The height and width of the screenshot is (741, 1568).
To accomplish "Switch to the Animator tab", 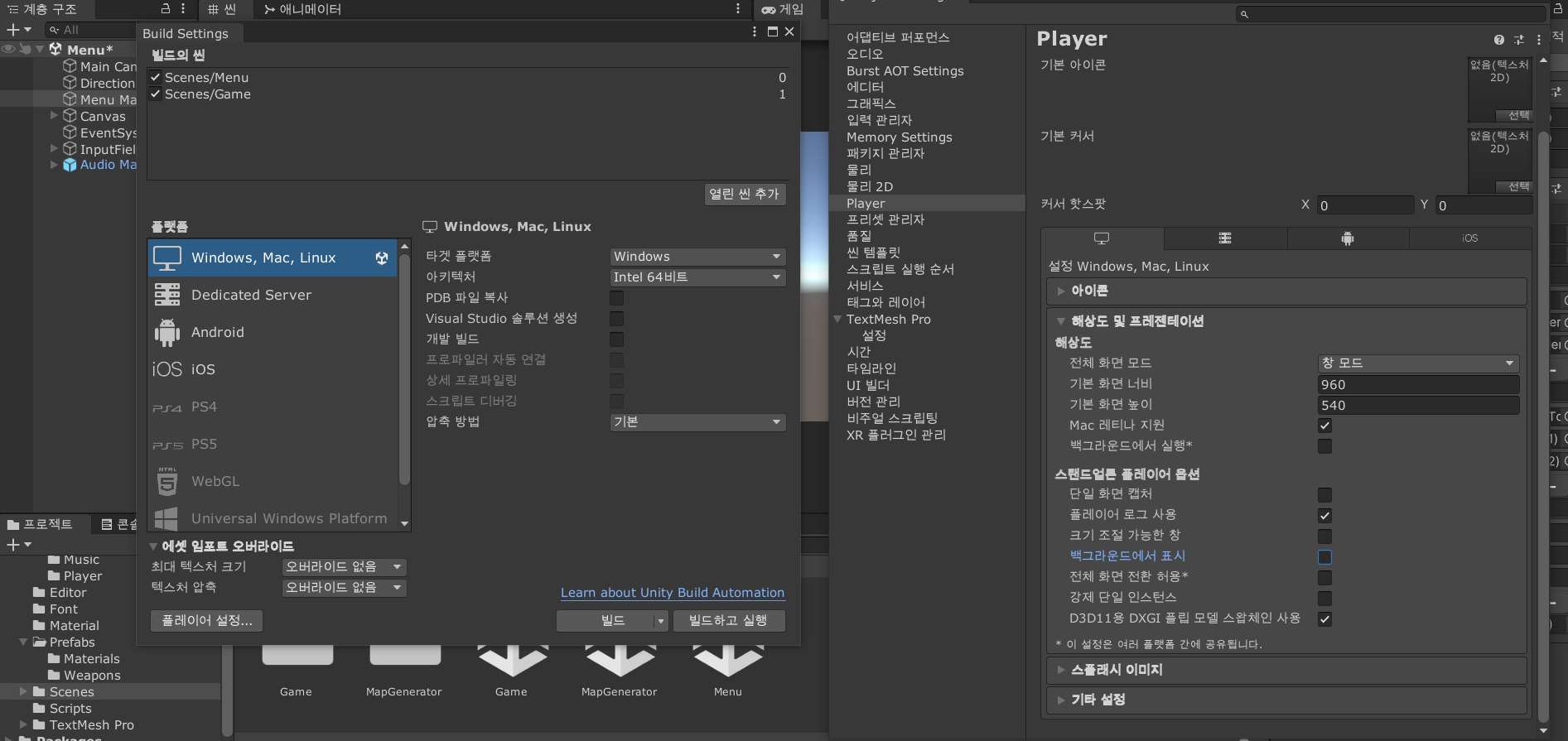I will coord(303,9).
